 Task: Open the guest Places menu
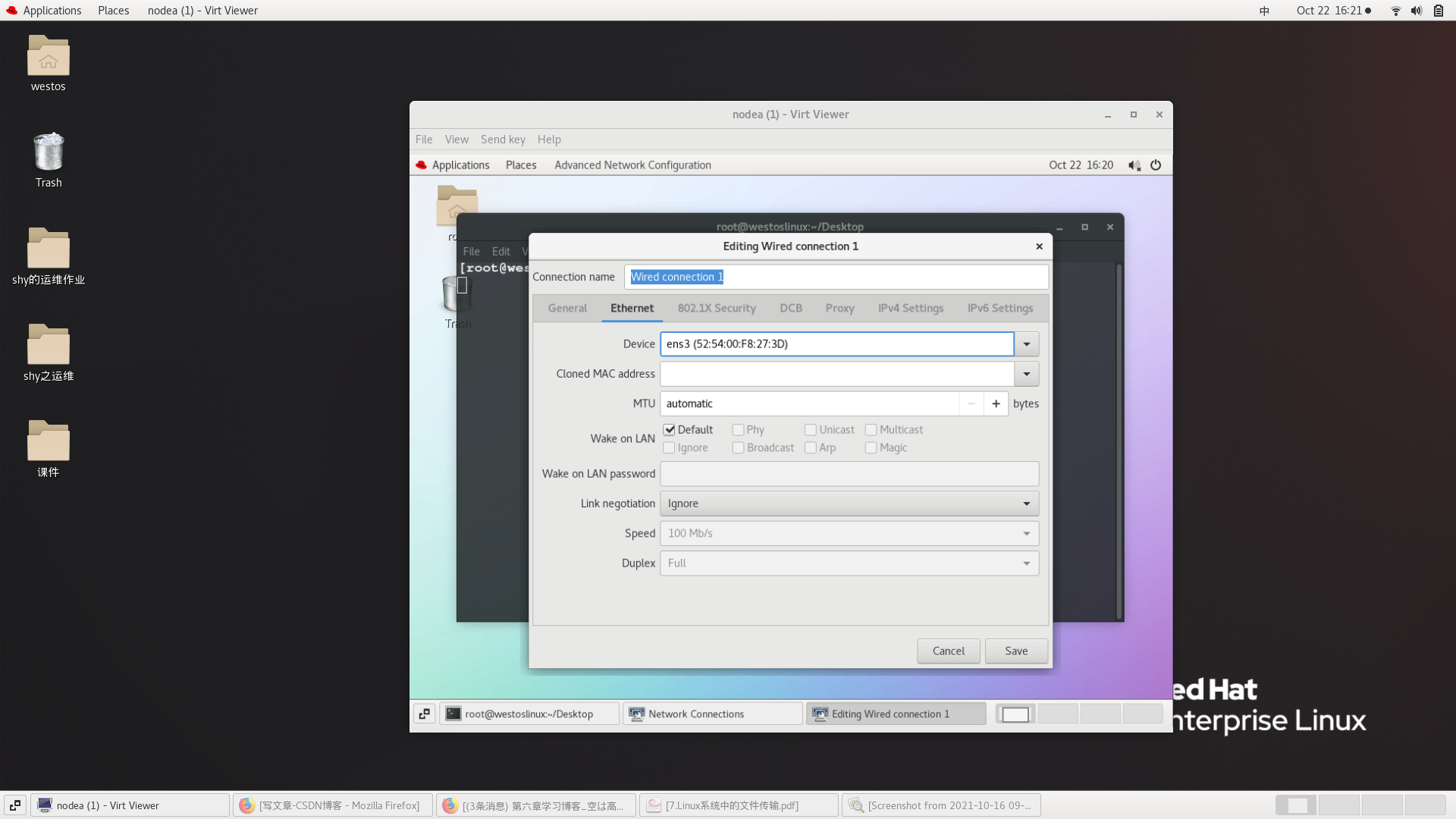521,165
